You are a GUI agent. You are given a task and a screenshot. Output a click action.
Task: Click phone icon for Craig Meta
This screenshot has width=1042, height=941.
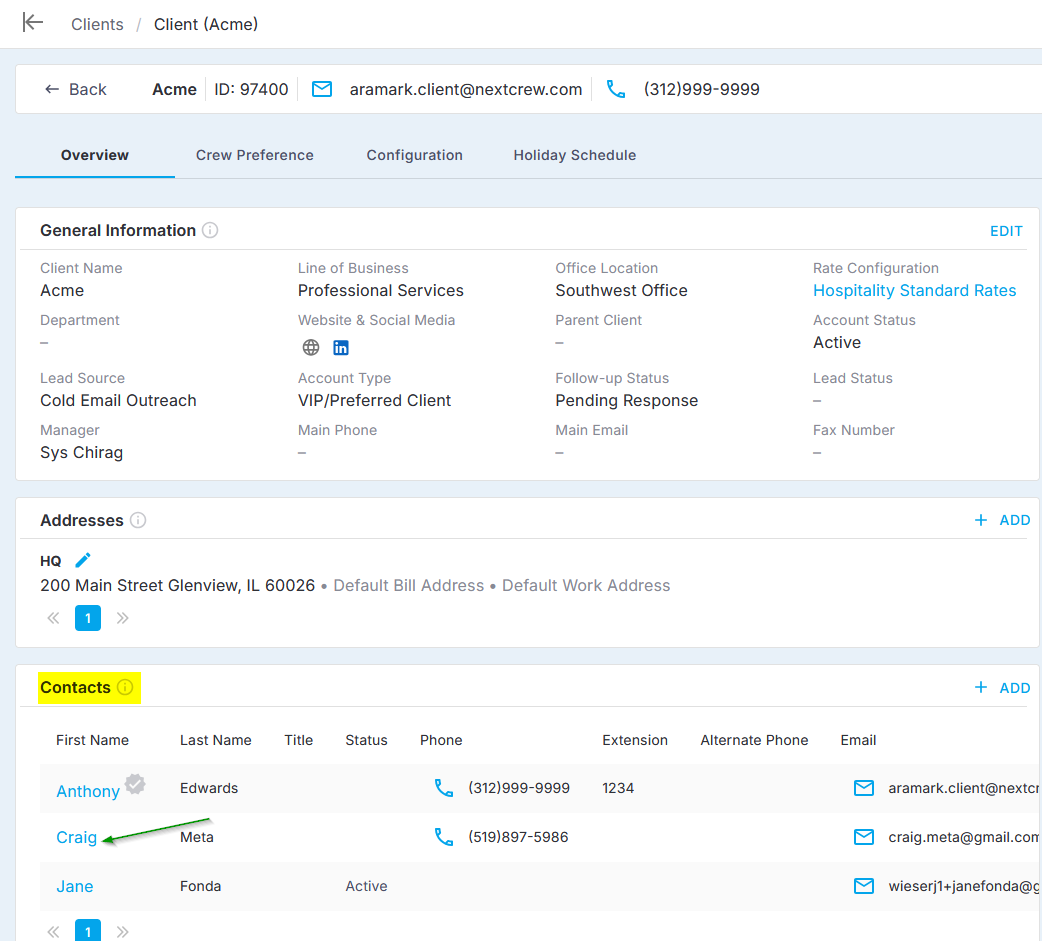tap(444, 837)
